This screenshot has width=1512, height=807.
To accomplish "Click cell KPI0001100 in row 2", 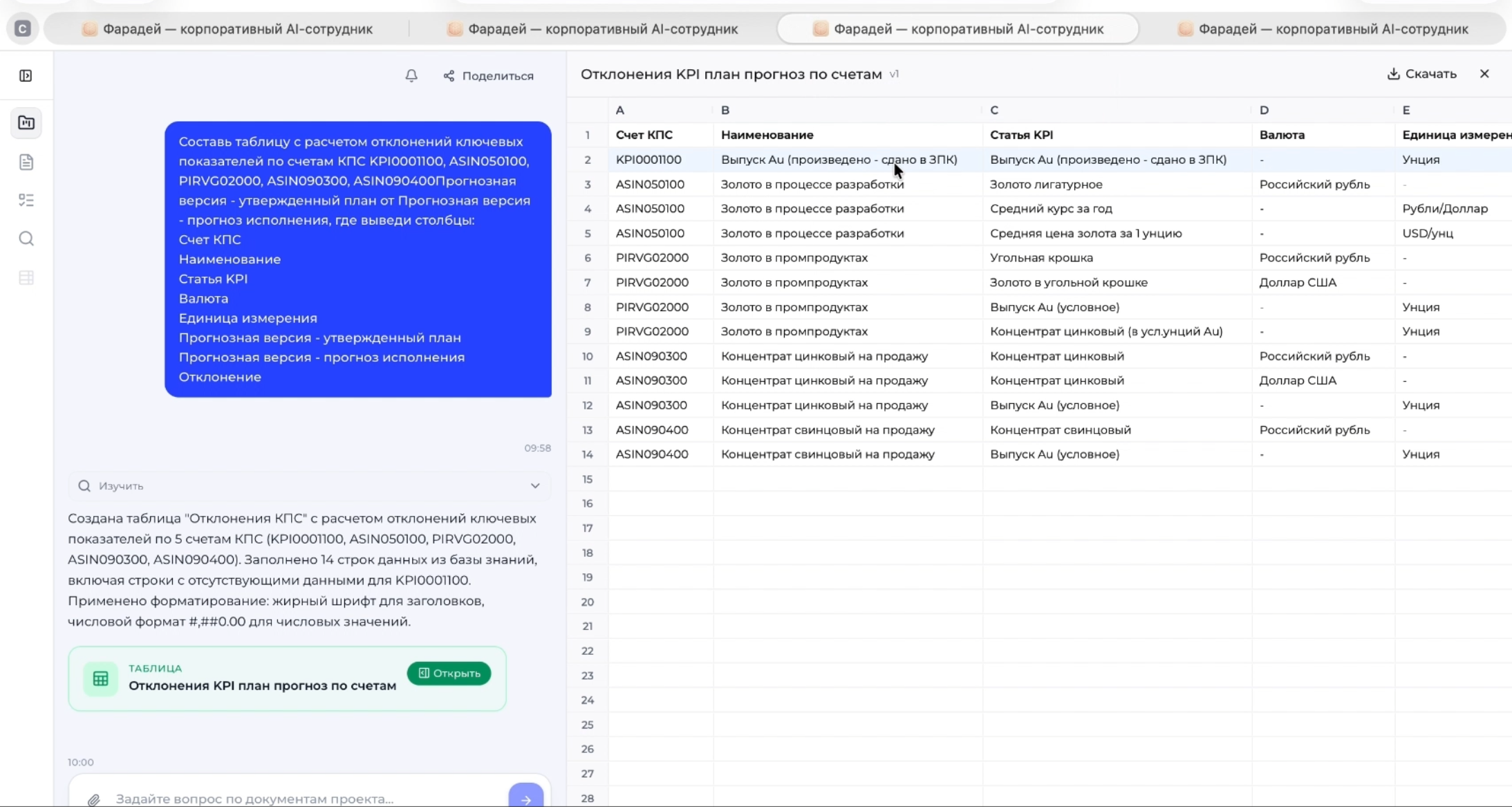I will tap(661, 160).
